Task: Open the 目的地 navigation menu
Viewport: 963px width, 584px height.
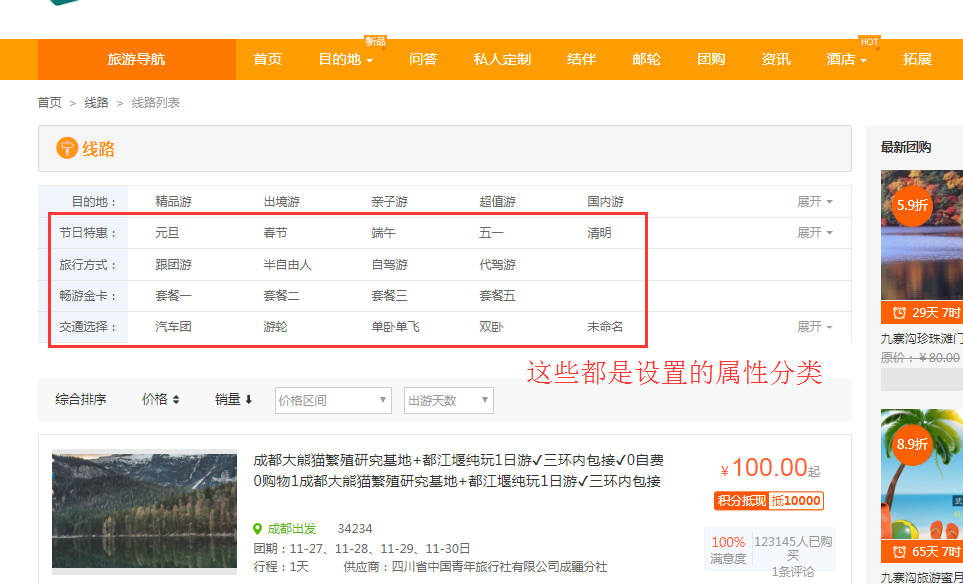Action: click(345, 60)
